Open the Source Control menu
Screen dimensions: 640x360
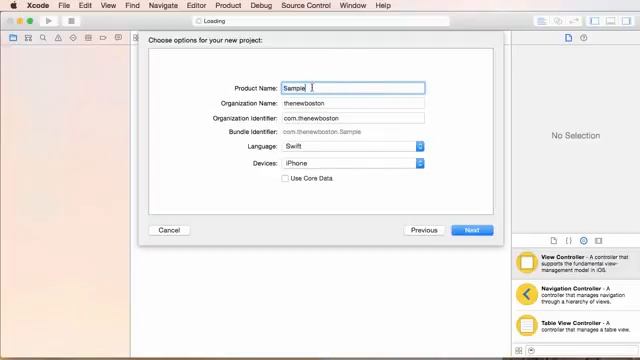point(306,5)
